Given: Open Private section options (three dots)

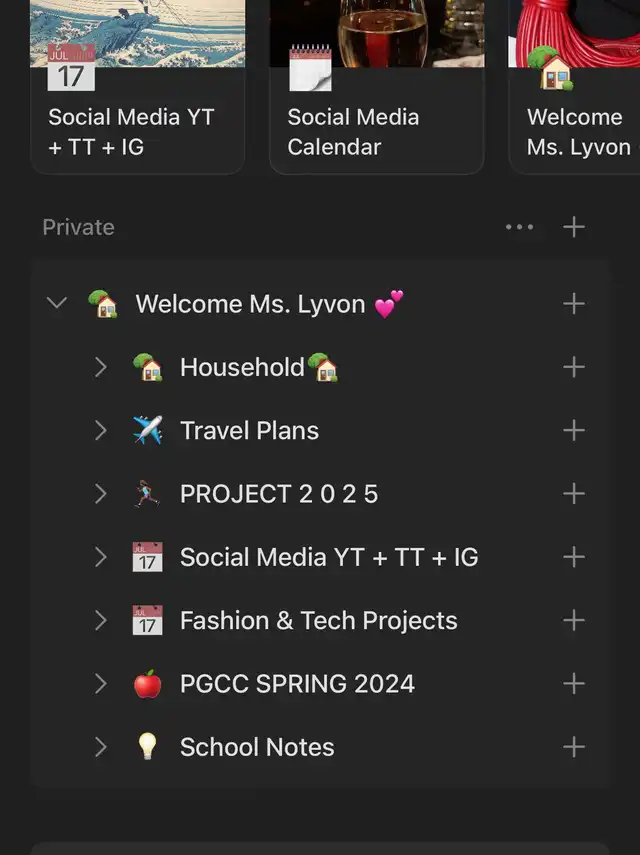Looking at the screenshot, I should 519,227.
